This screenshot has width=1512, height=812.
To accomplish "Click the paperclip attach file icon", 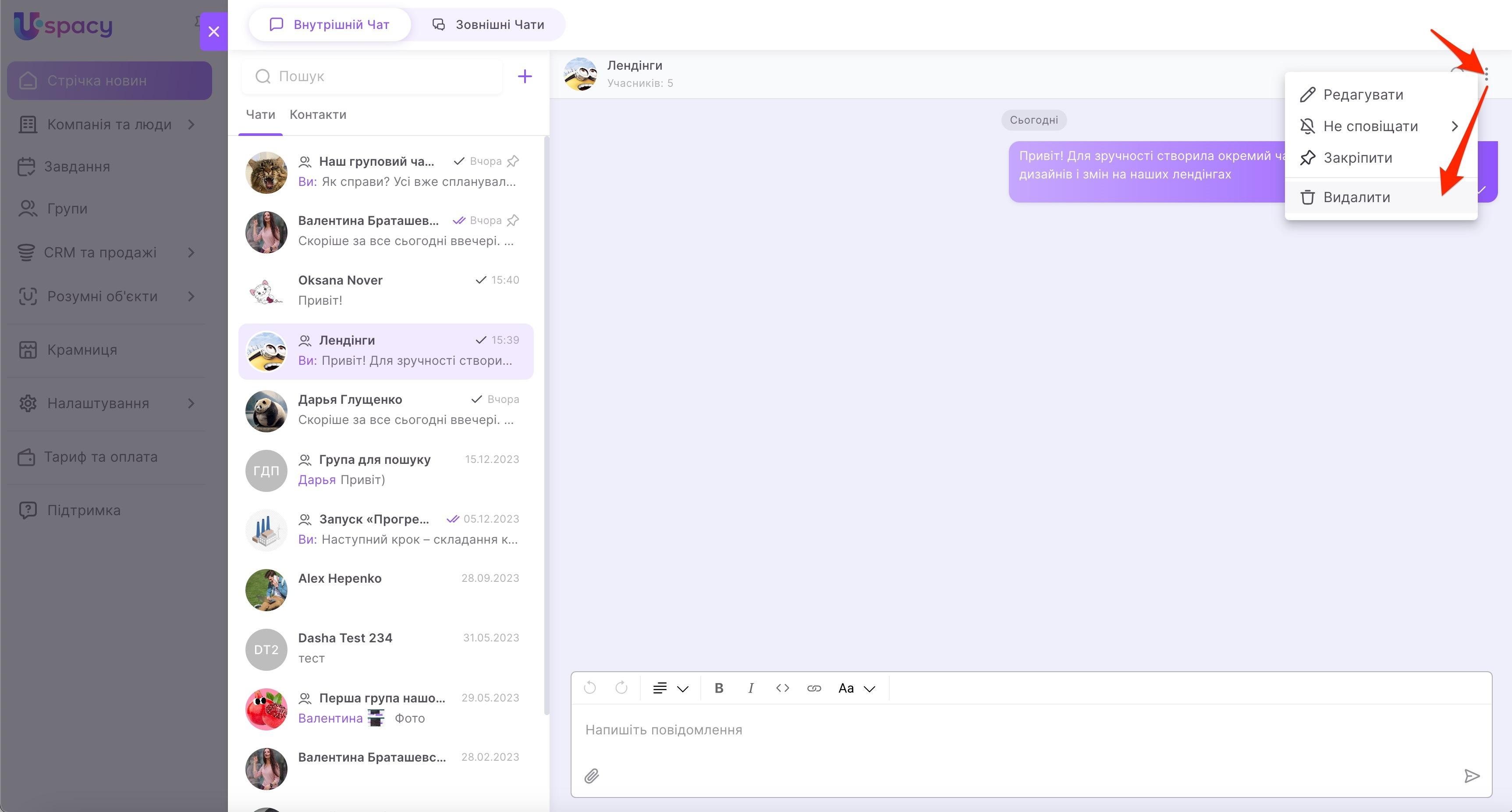I will coord(592,776).
